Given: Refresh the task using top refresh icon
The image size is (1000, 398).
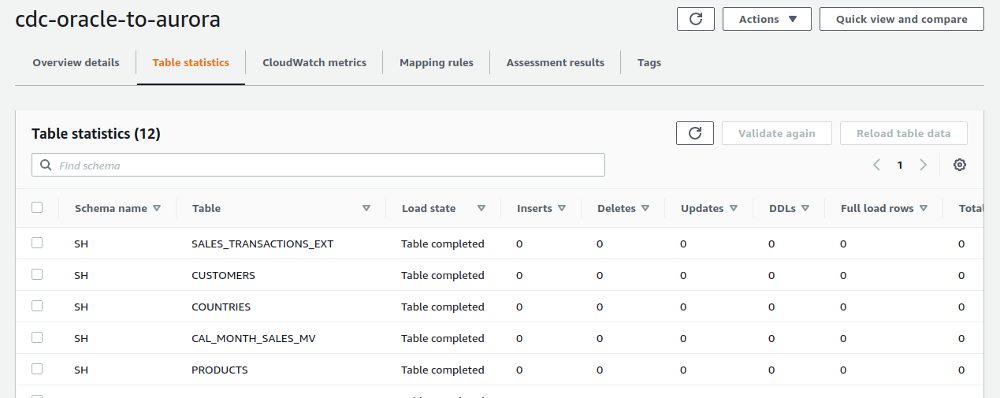Looking at the screenshot, I should click(696, 19).
